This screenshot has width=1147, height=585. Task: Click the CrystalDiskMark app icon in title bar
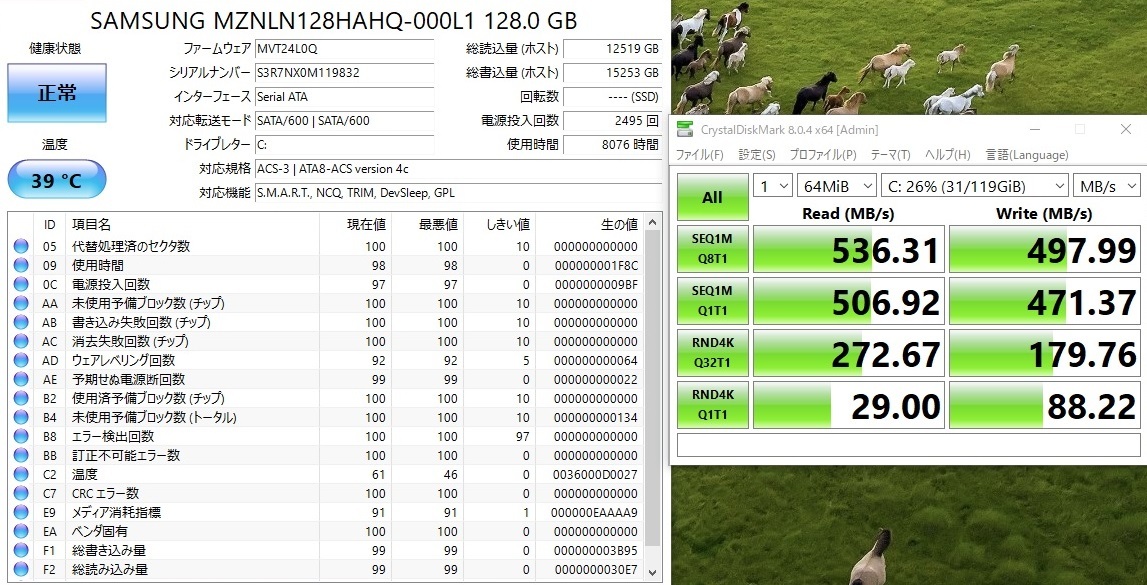(x=685, y=129)
